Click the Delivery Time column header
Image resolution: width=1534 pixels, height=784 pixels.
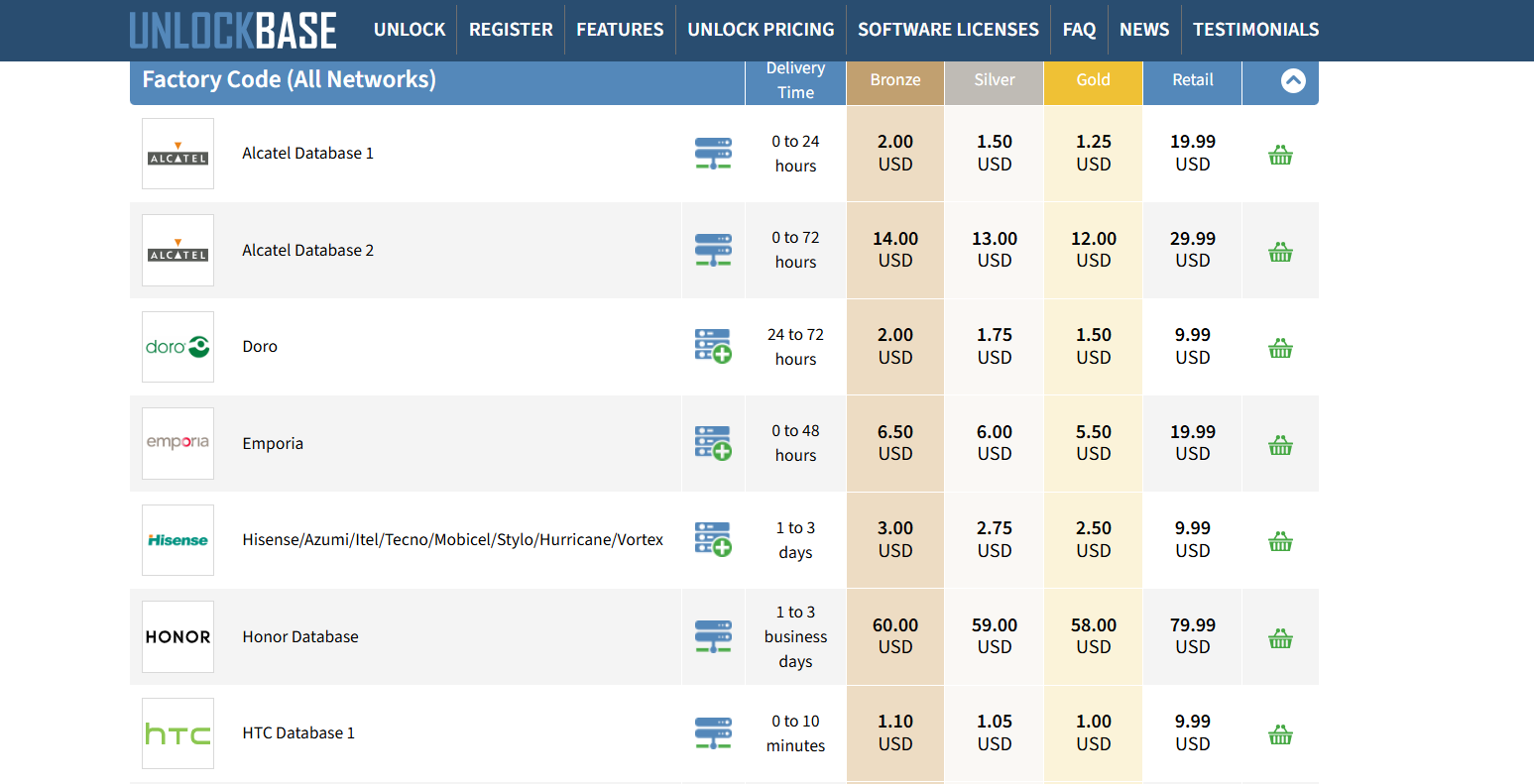click(795, 80)
